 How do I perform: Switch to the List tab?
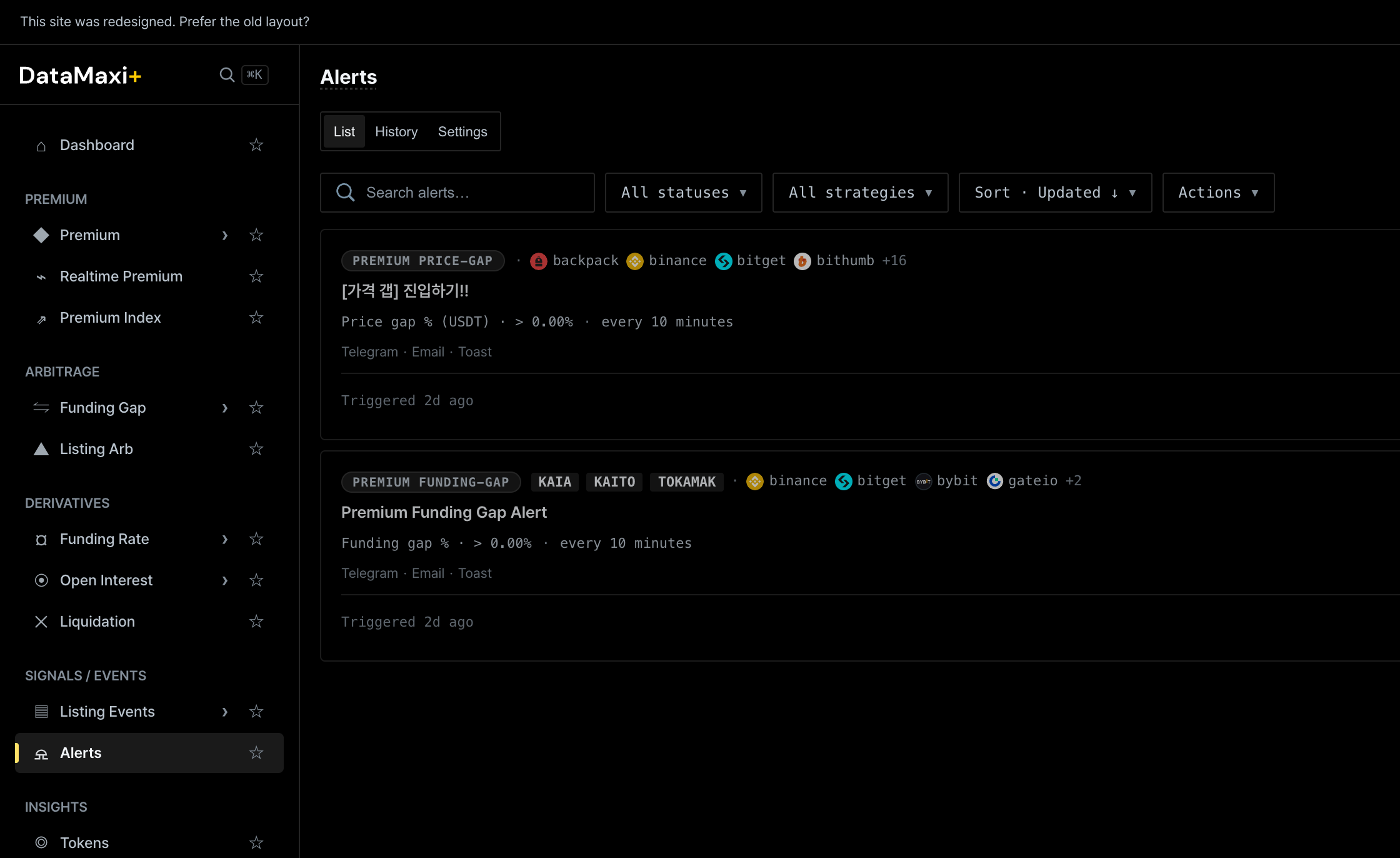(x=344, y=131)
